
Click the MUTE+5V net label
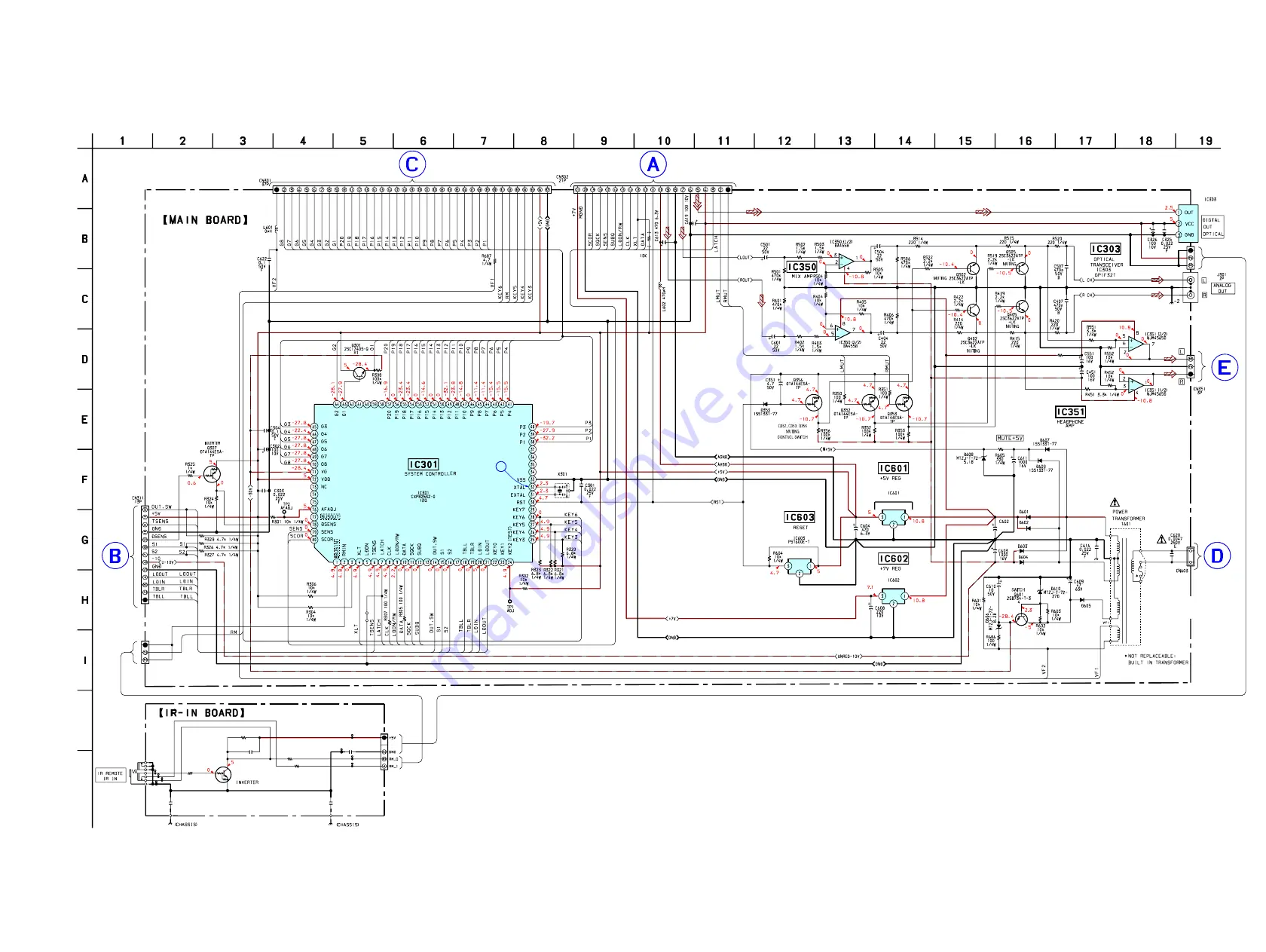1011,438
